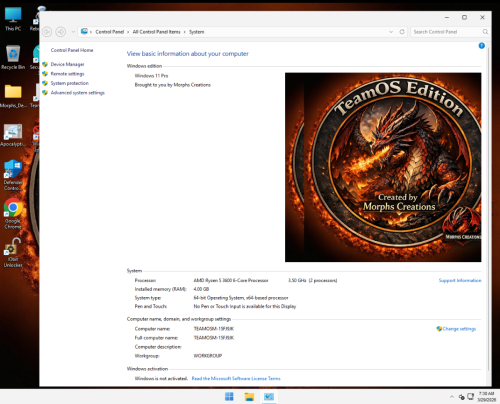Click the refresh icon in address bar

402,32
